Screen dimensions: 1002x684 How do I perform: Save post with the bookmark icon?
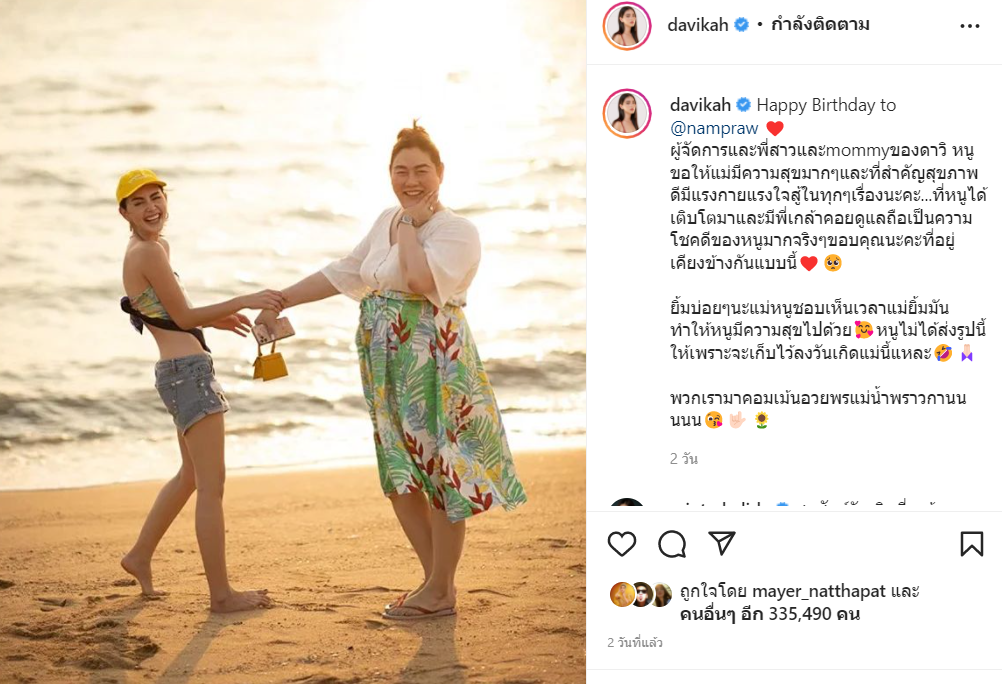(971, 544)
